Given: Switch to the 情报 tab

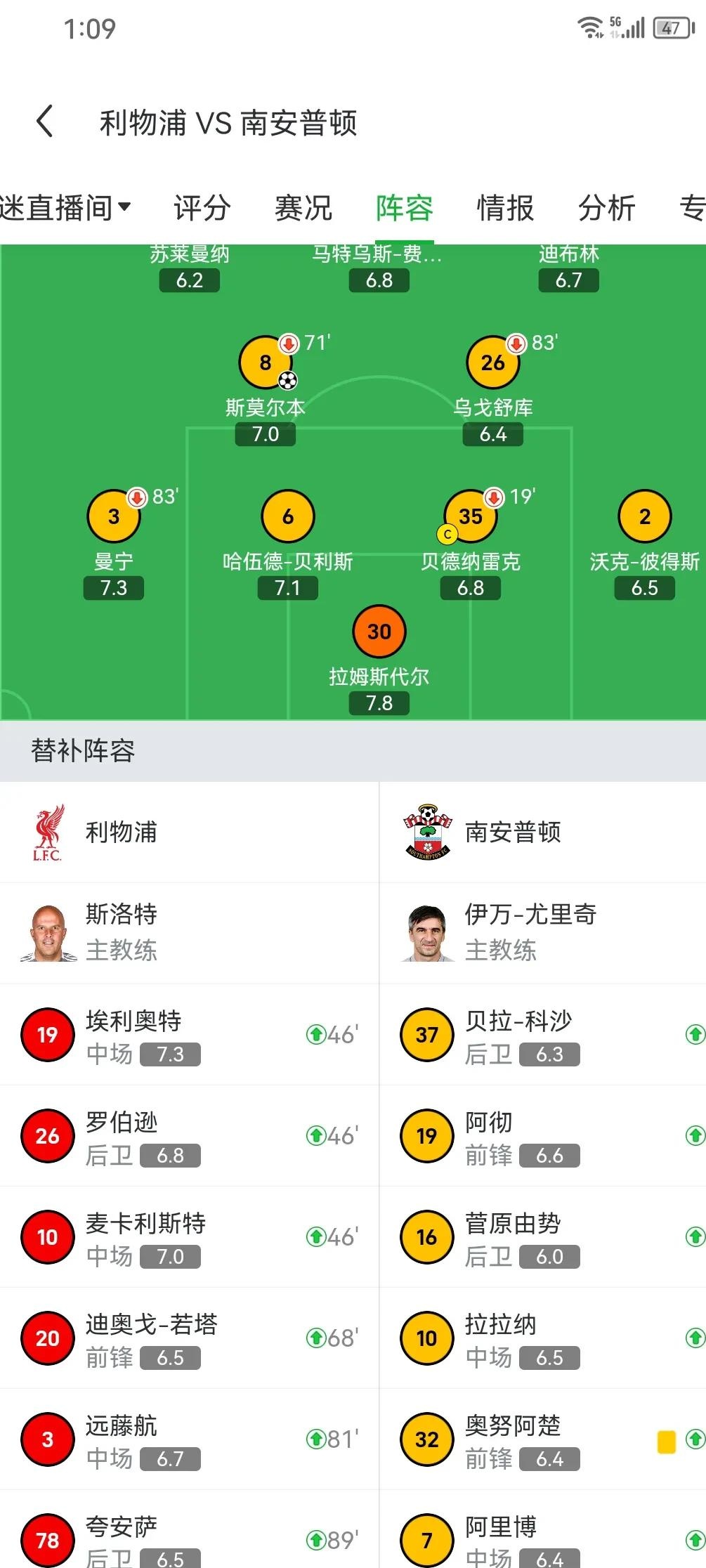Looking at the screenshot, I should tap(503, 207).
